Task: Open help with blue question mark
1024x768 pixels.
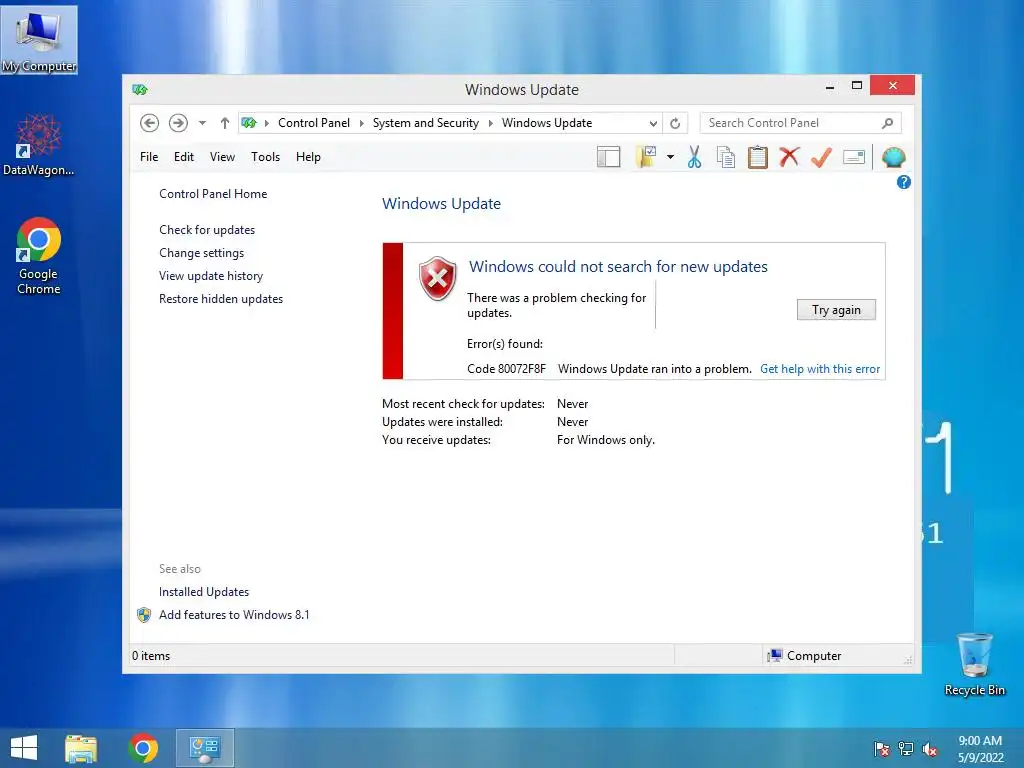Action: coord(904,182)
